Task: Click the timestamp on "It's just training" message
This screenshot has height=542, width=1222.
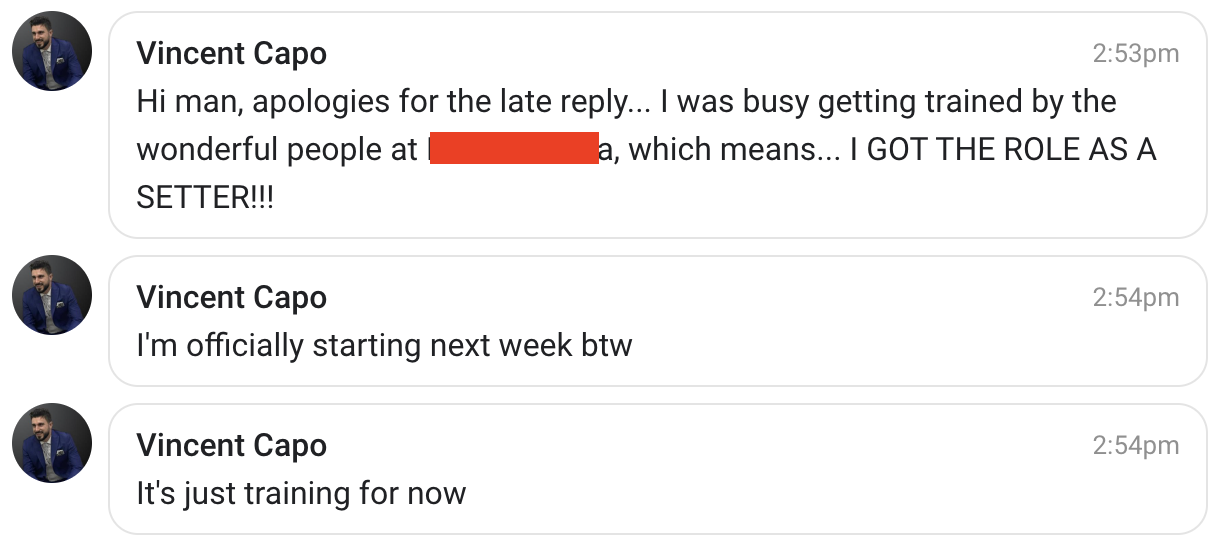Action: [x=1135, y=446]
